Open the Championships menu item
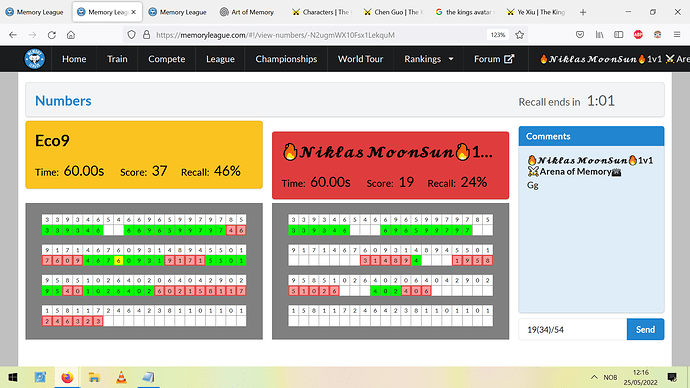The width and height of the screenshot is (690, 388). pos(286,59)
